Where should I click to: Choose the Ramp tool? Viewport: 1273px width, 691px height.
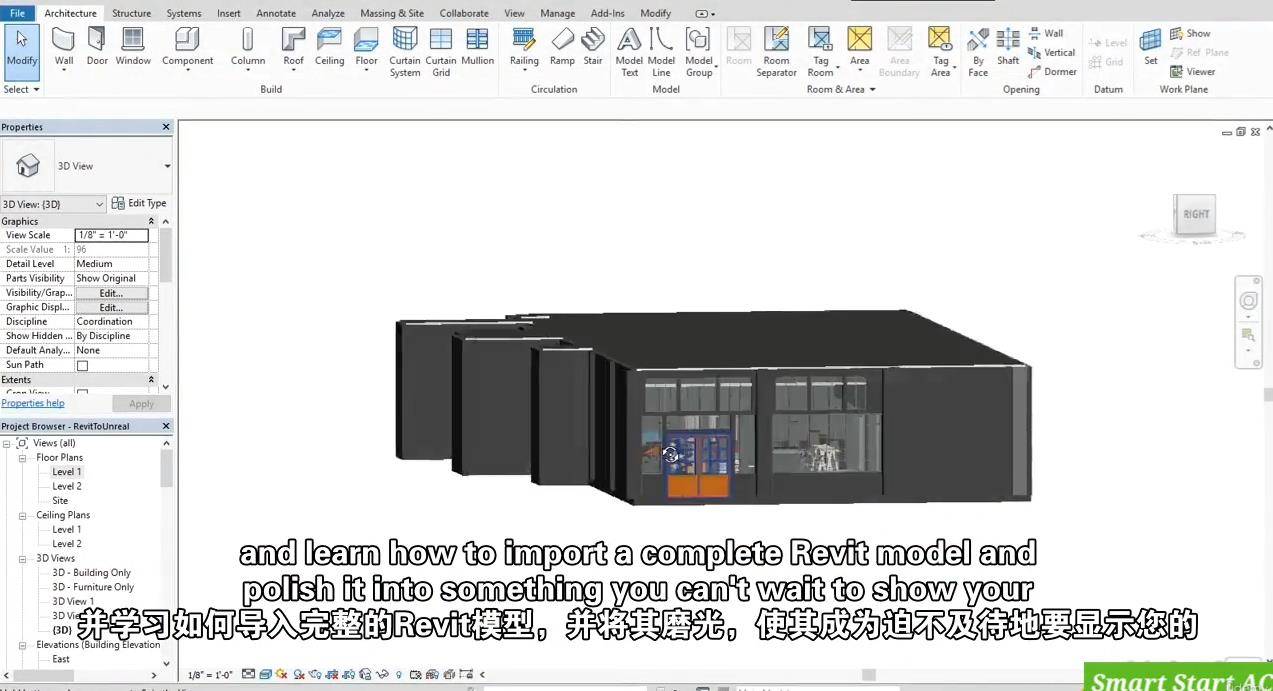pyautogui.click(x=562, y=48)
